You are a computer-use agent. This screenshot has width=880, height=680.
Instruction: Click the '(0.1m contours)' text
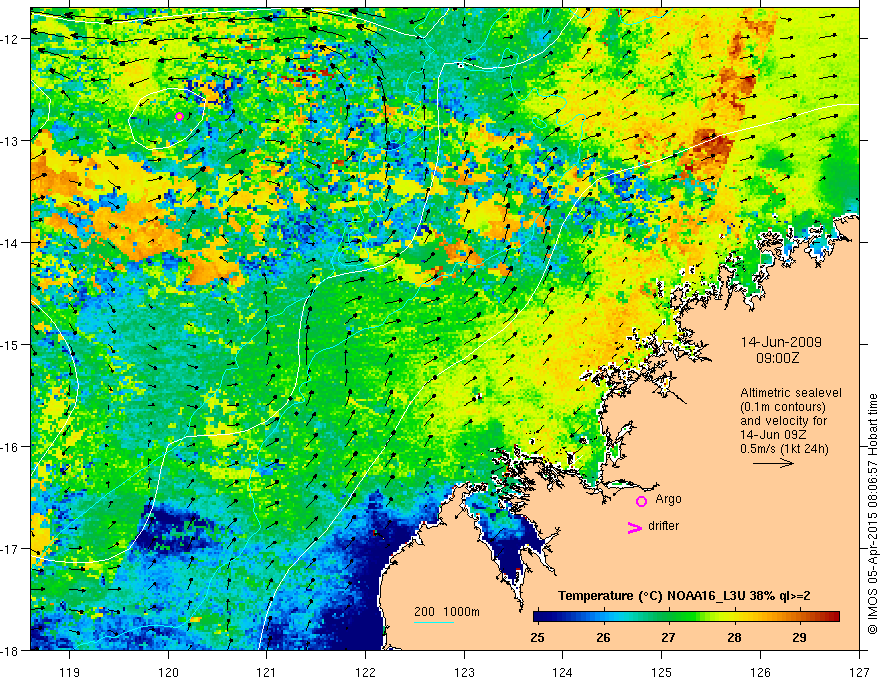click(x=783, y=407)
